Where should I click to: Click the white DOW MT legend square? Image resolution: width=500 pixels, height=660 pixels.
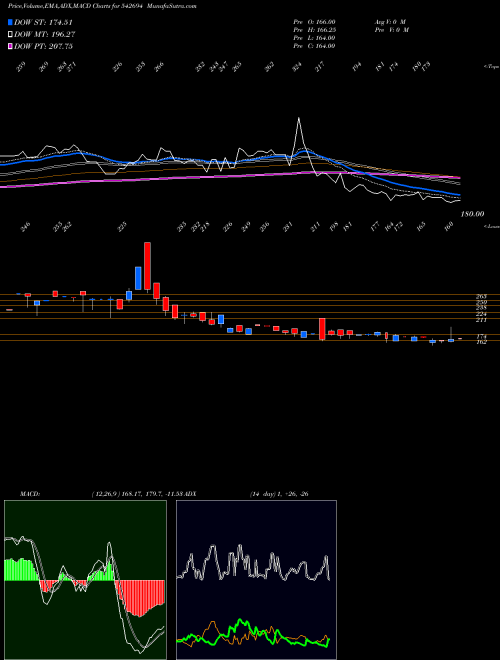(x=10, y=34)
